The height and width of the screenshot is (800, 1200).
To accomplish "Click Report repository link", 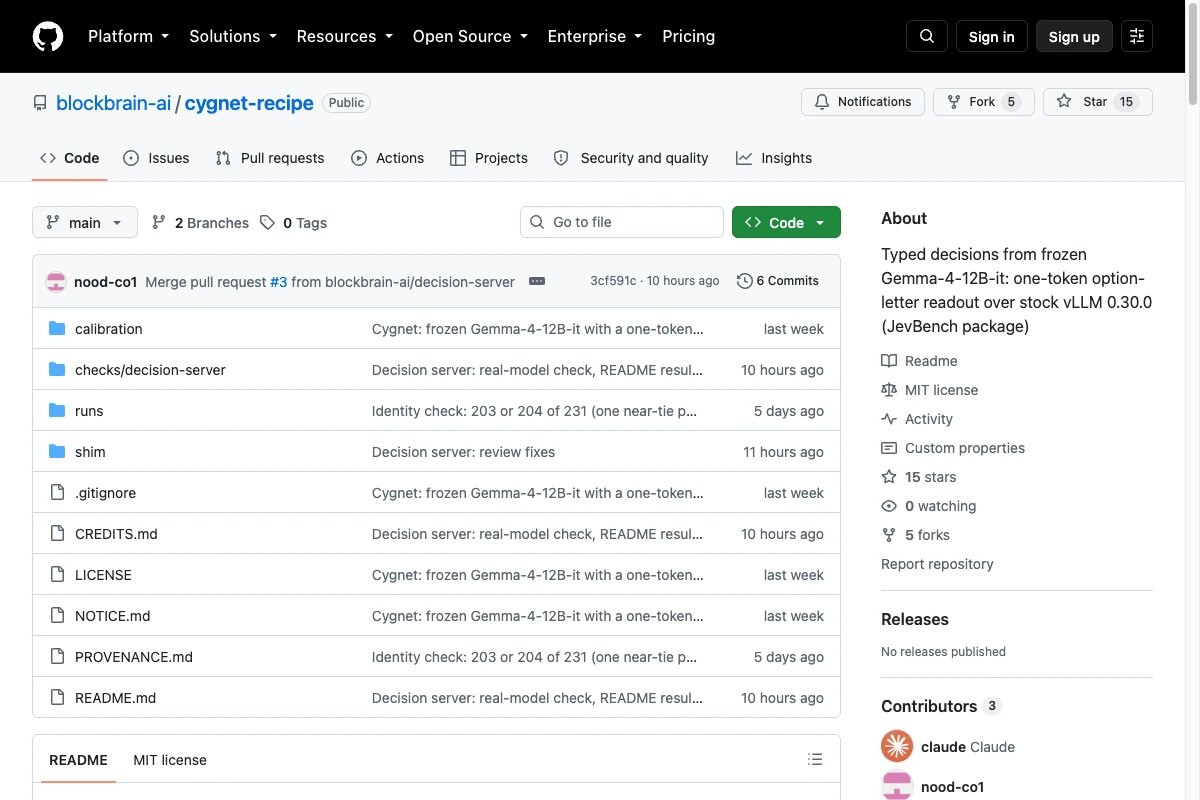I will click(x=937, y=564).
